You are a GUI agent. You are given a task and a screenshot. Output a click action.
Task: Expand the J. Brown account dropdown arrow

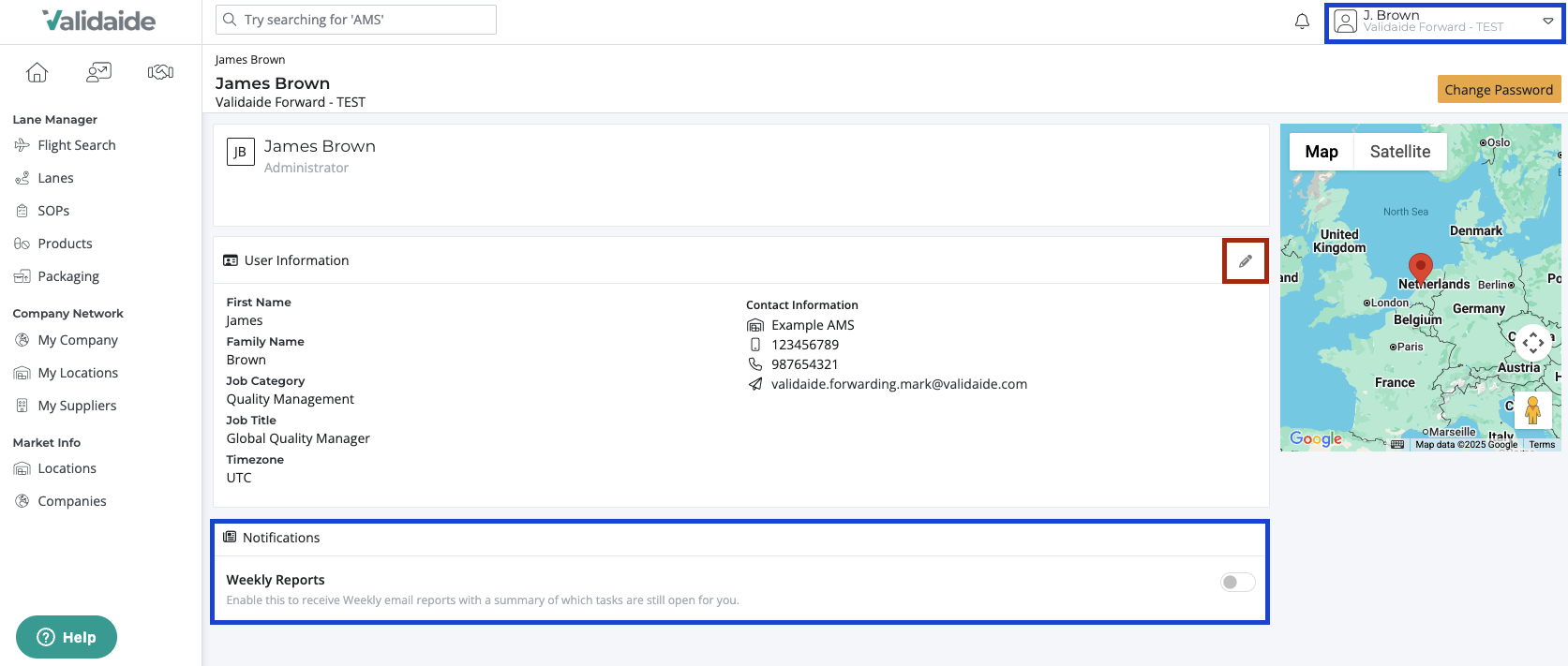tap(1547, 21)
